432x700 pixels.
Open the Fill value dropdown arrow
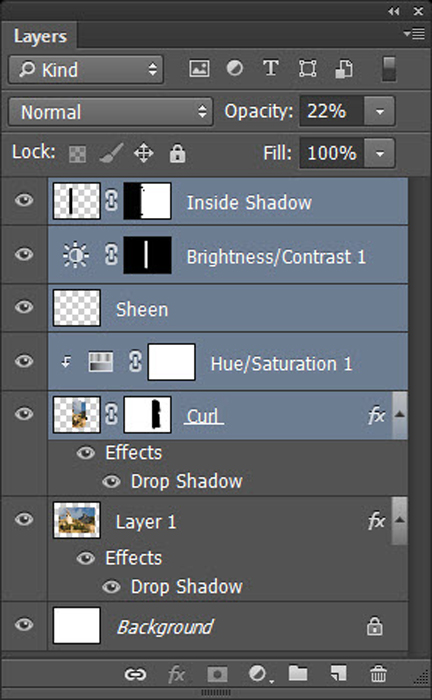(379, 154)
